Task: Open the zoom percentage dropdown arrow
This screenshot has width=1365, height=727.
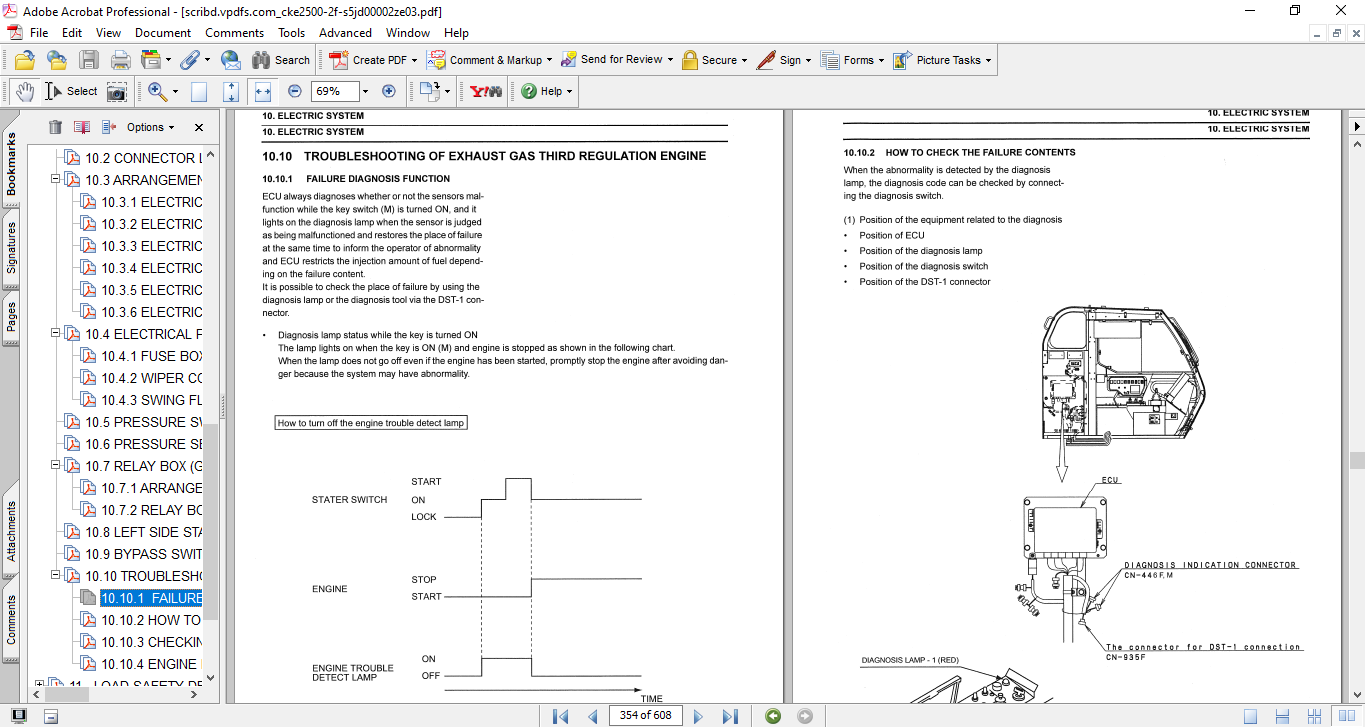Action: coord(365,91)
